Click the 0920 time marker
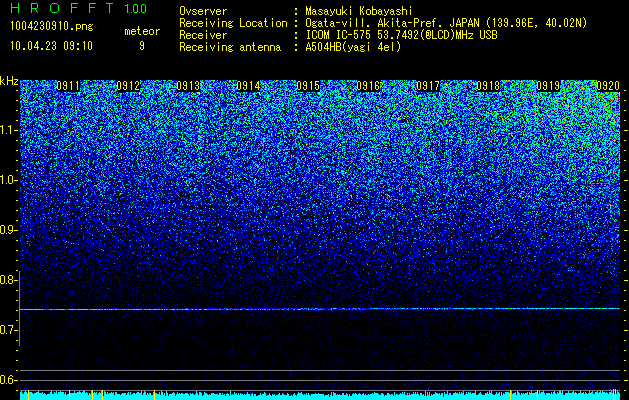Screen dimensions: 629x400 click(x=608, y=86)
